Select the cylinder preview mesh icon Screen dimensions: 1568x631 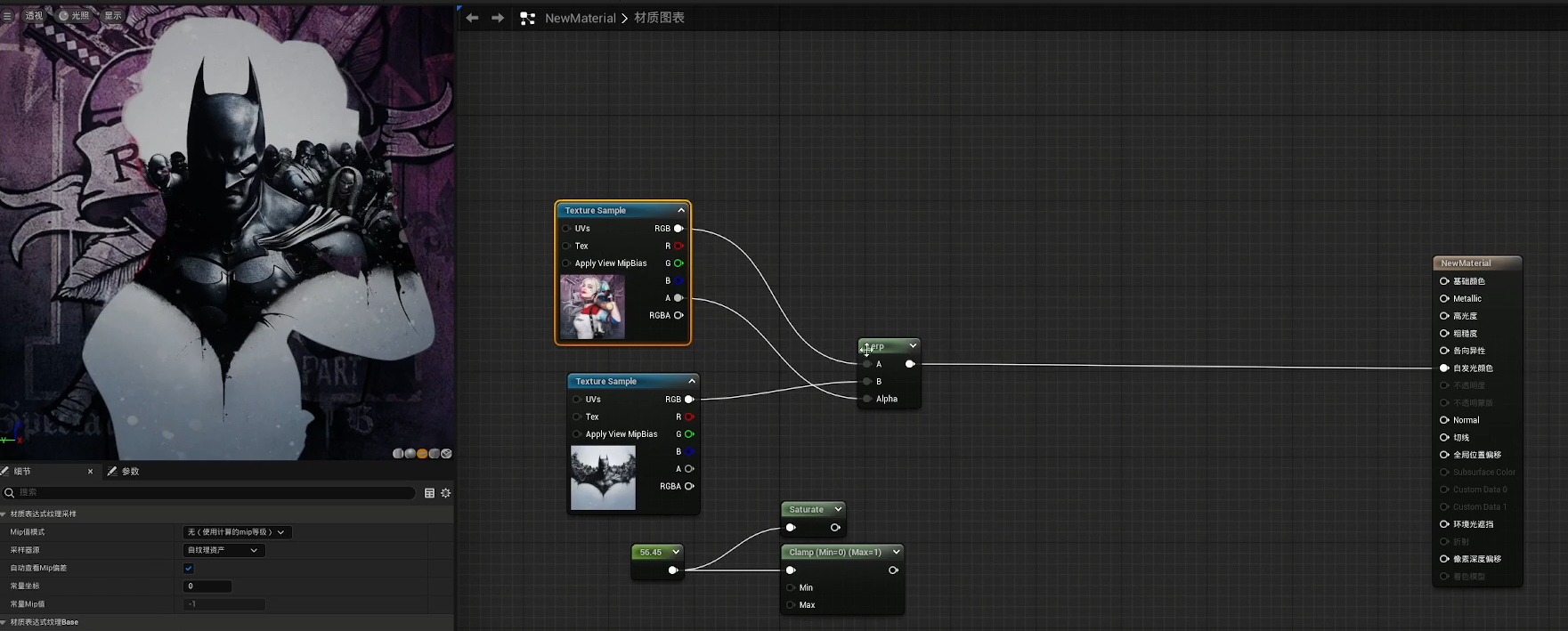tap(398, 454)
